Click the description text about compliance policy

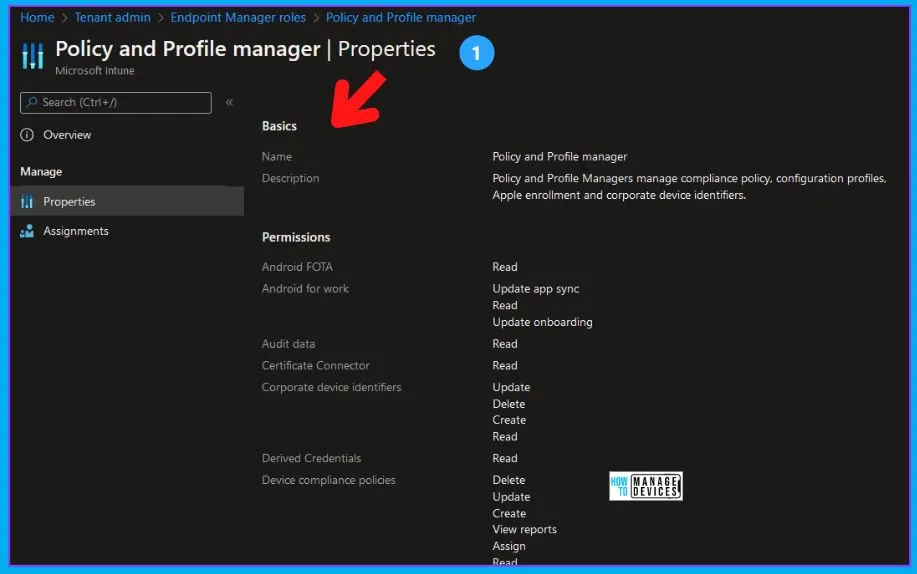[689, 187]
